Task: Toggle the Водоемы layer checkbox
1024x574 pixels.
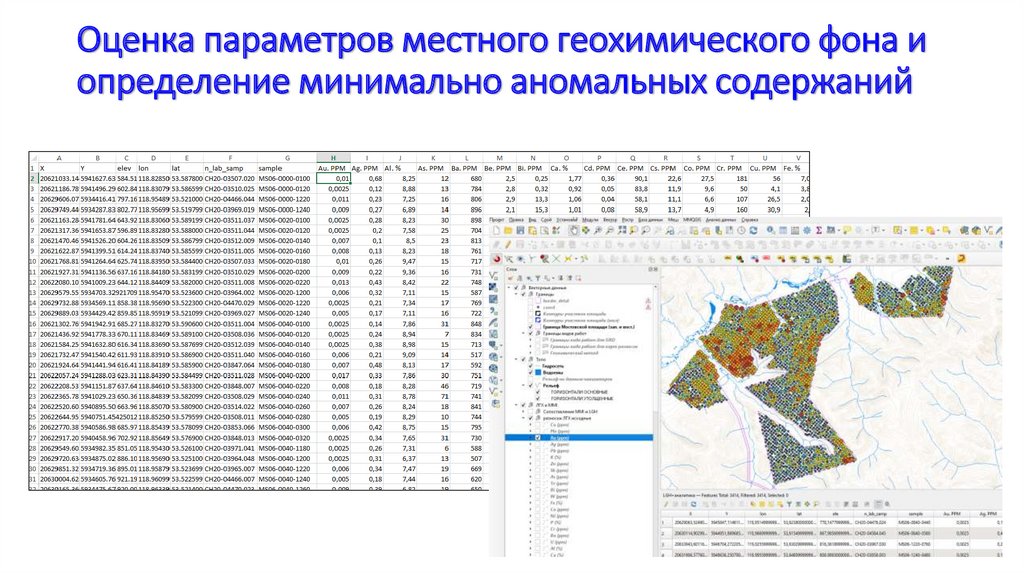Action: [x=531, y=372]
